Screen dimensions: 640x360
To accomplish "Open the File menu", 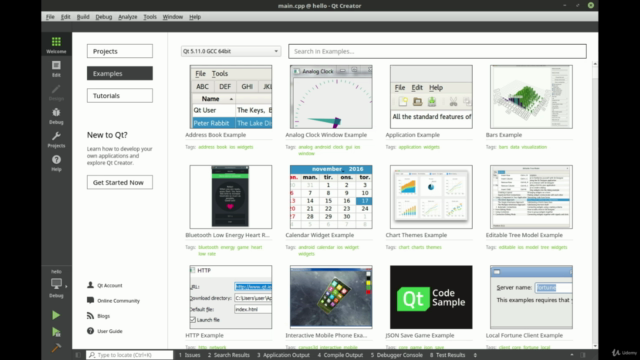I will click(50, 17).
